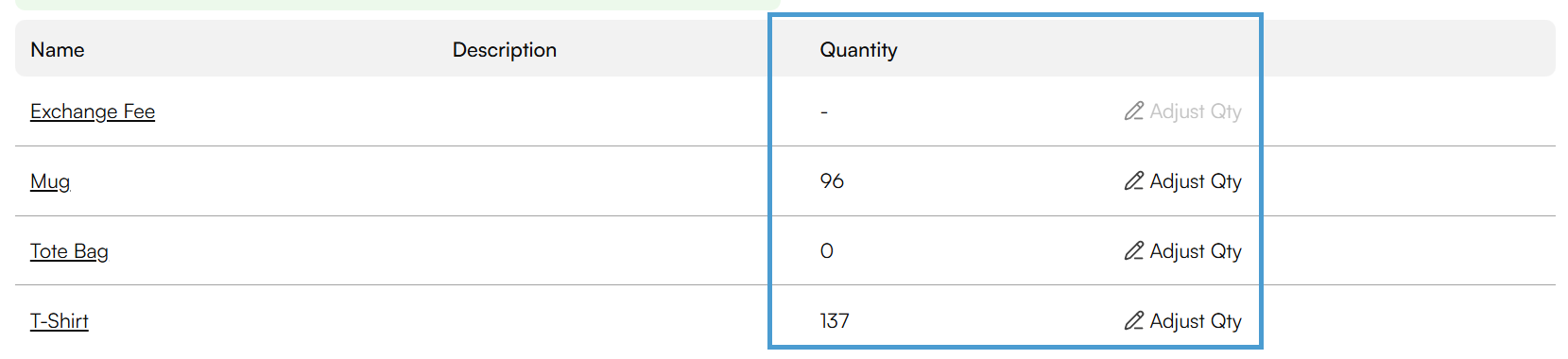Open the Exchange Fee item link
Image resolution: width=1568 pixels, height=359 pixels.
[93, 111]
